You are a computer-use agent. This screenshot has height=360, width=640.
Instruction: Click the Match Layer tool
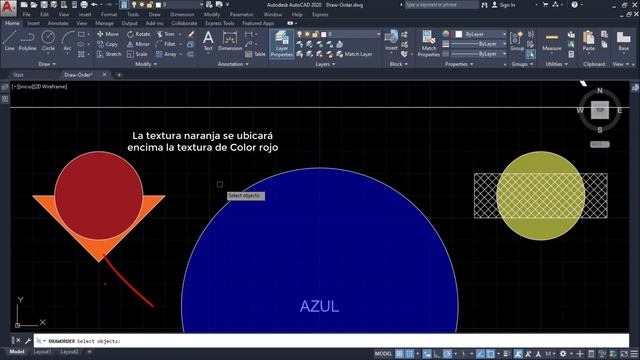354,54
